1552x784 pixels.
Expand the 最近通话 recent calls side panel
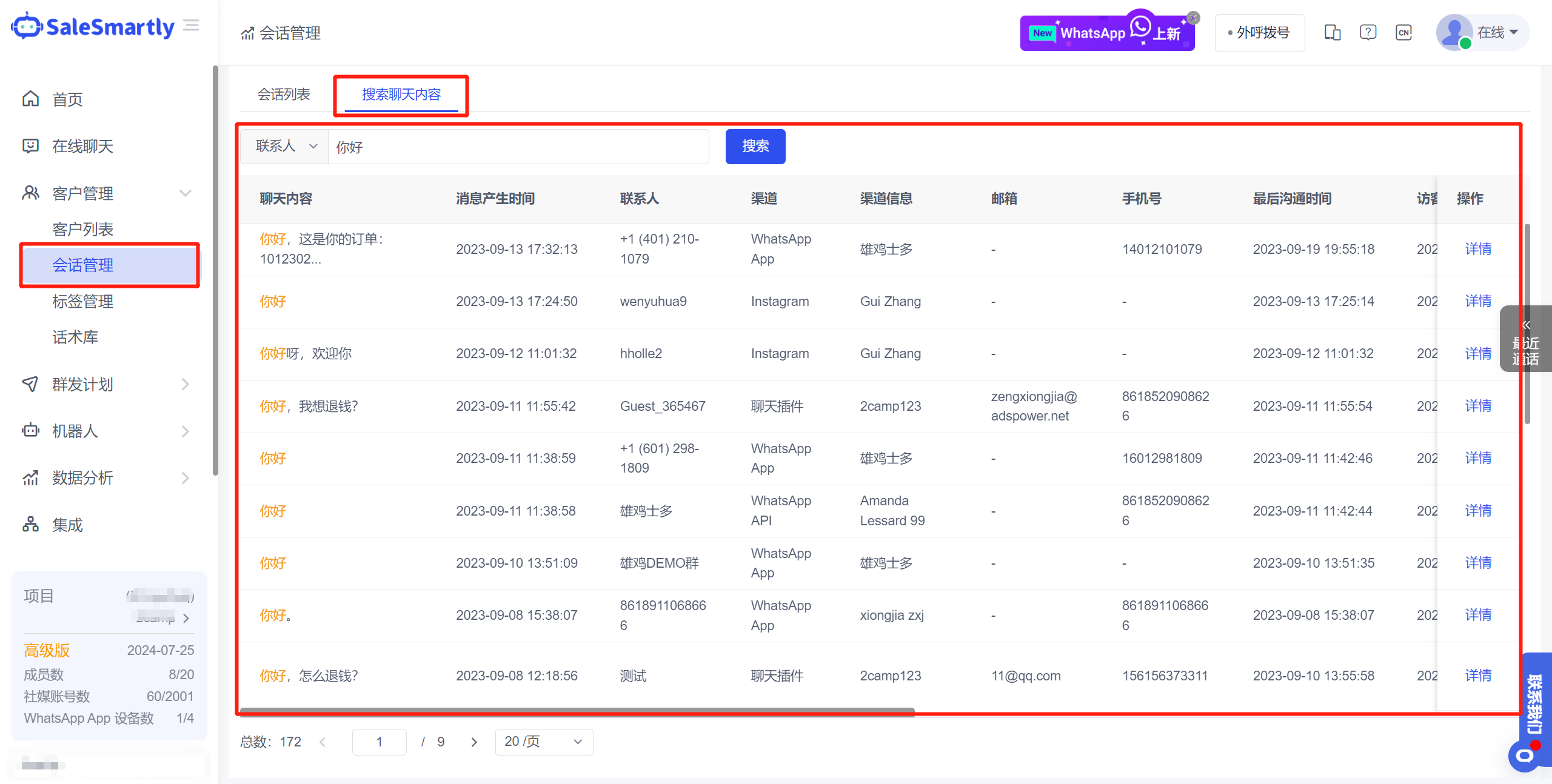click(1525, 339)
